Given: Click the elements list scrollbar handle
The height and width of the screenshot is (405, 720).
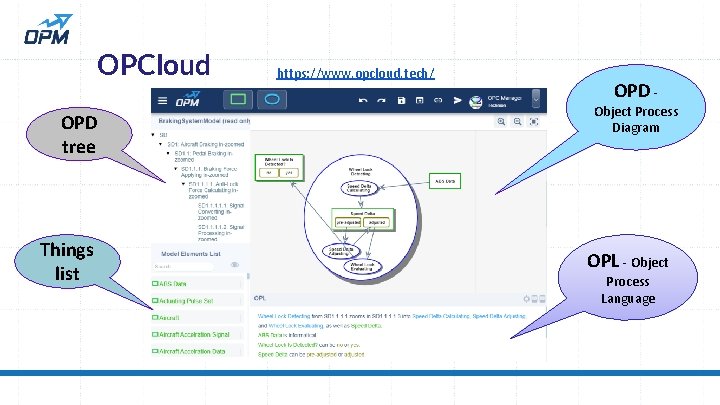Looking at the screenshot, I should (x=248, y=276).
